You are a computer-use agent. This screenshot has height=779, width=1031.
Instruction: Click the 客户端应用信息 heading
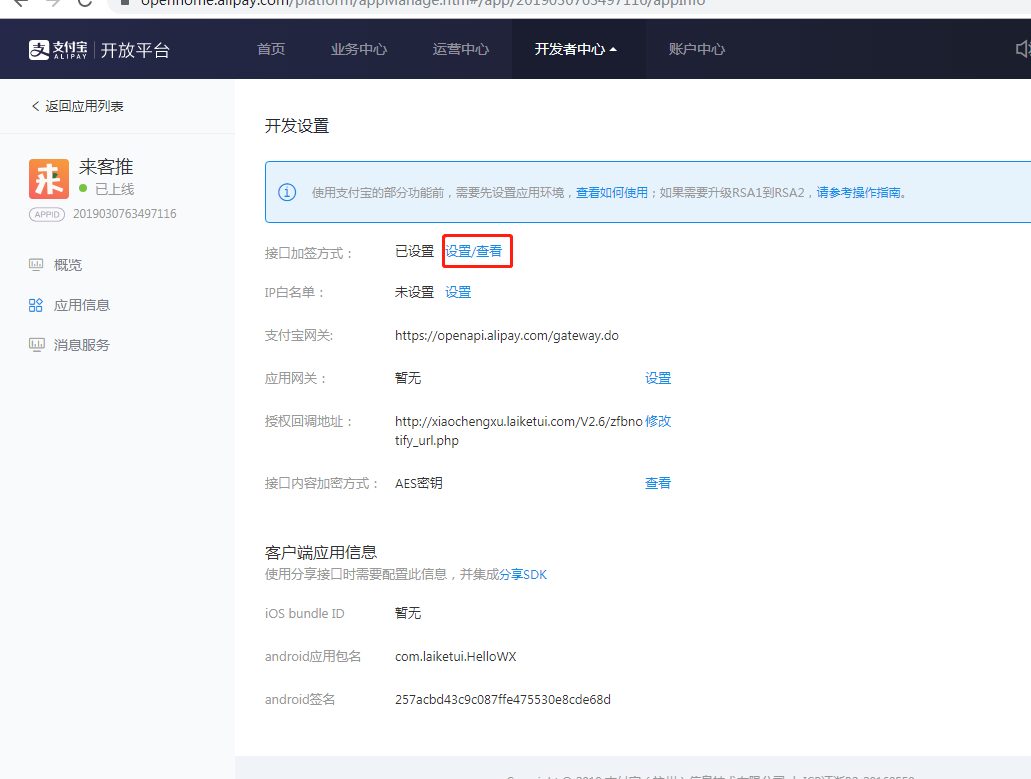[x=321, y=552]
